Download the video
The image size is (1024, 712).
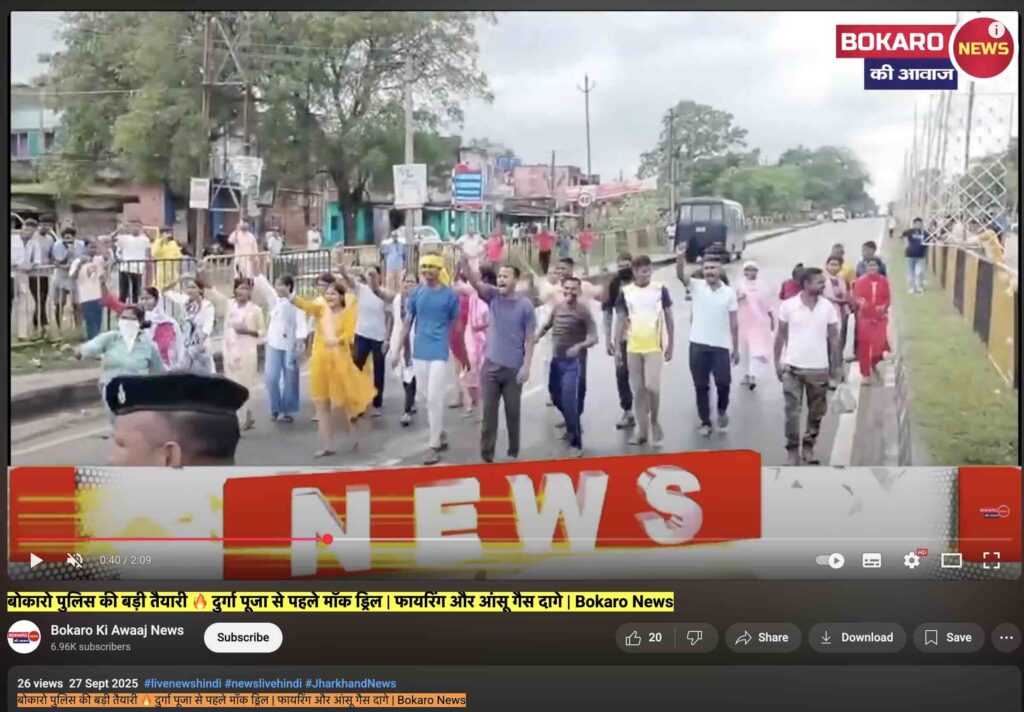tap(856, 638)
